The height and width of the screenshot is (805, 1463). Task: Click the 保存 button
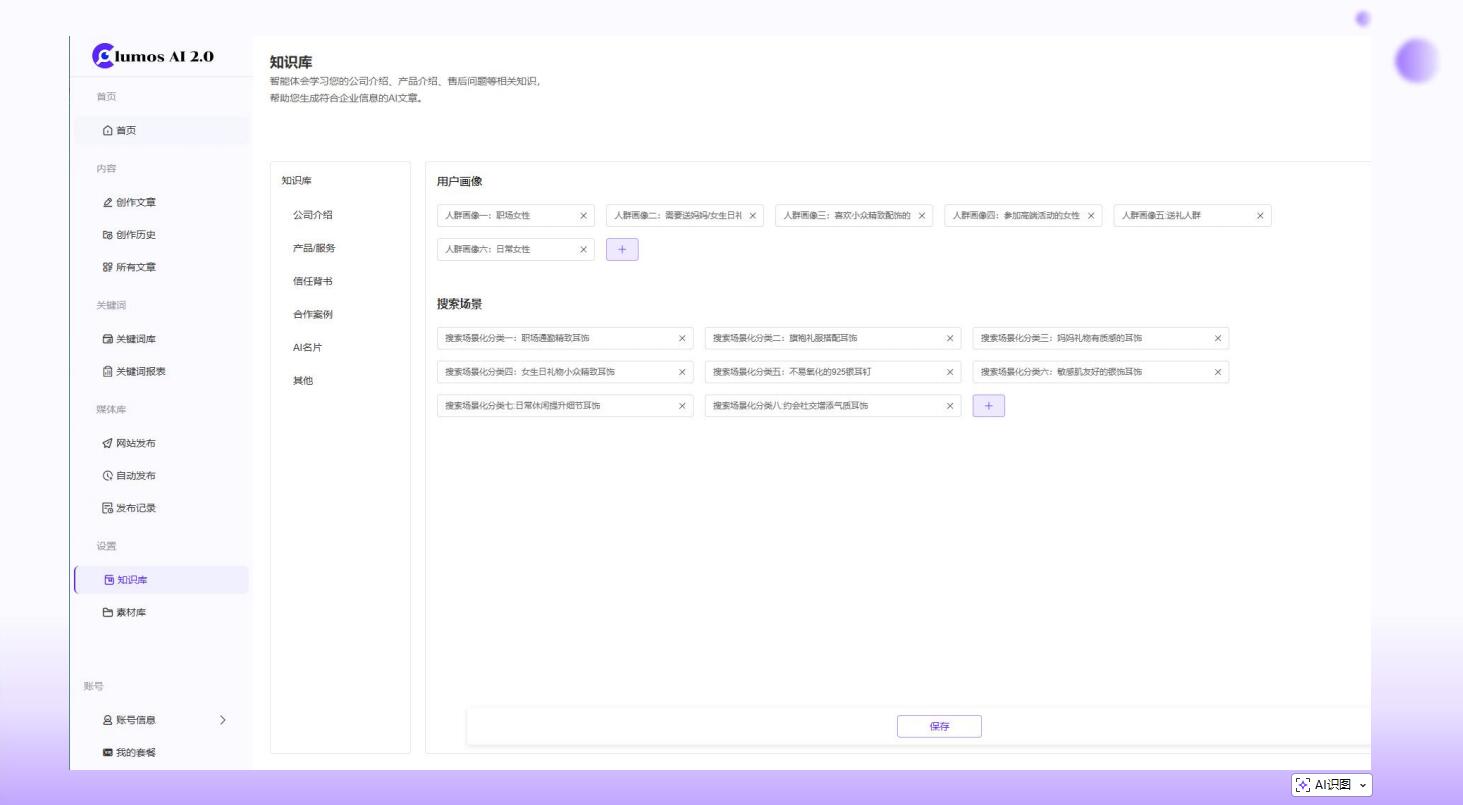(939, 727)
